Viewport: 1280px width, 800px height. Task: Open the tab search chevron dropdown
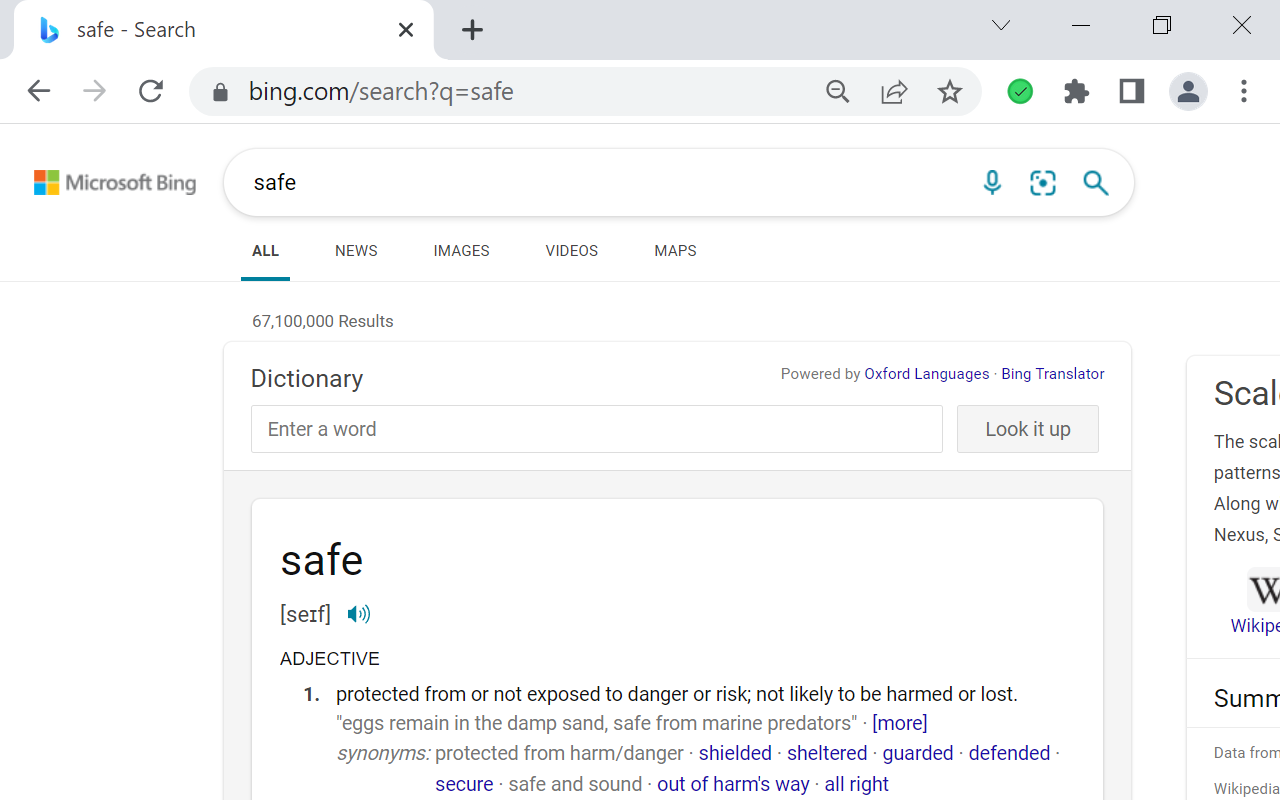point(1000,25)
